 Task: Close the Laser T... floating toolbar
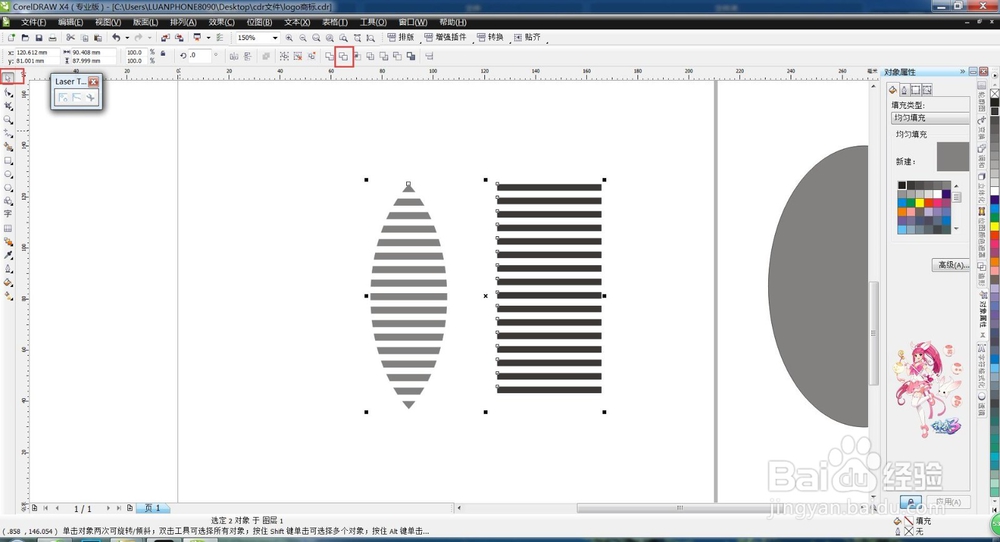point(94,82)
